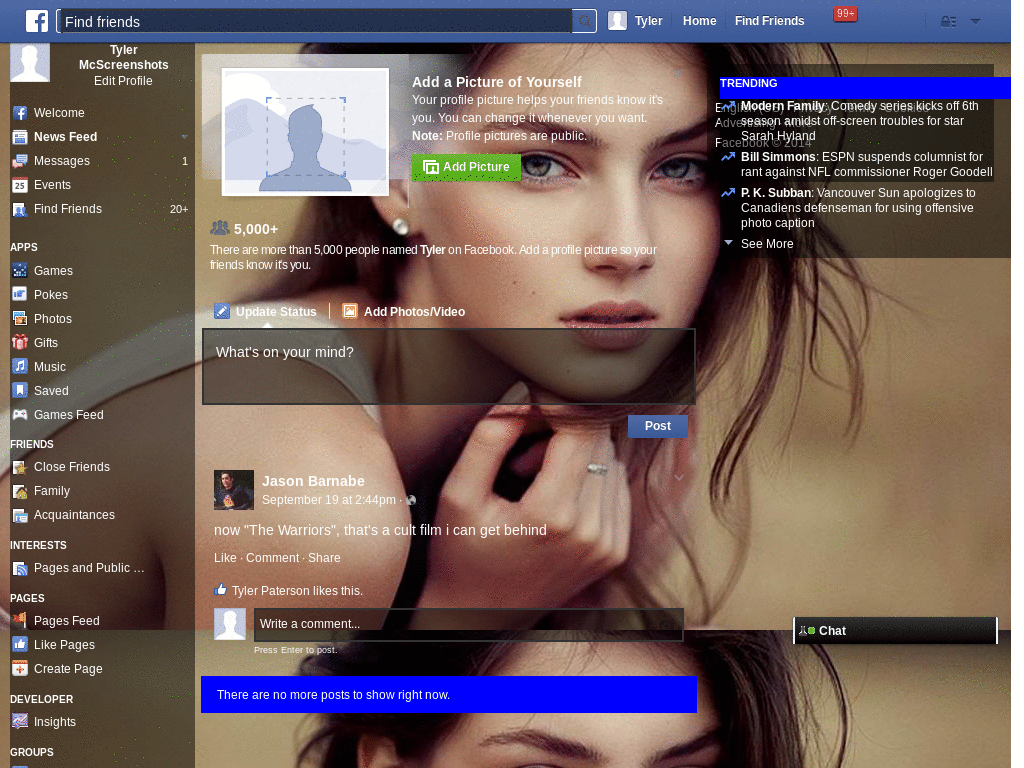Click the Facebook logo icon
The image size is (1024, 768).
(37, 22)
